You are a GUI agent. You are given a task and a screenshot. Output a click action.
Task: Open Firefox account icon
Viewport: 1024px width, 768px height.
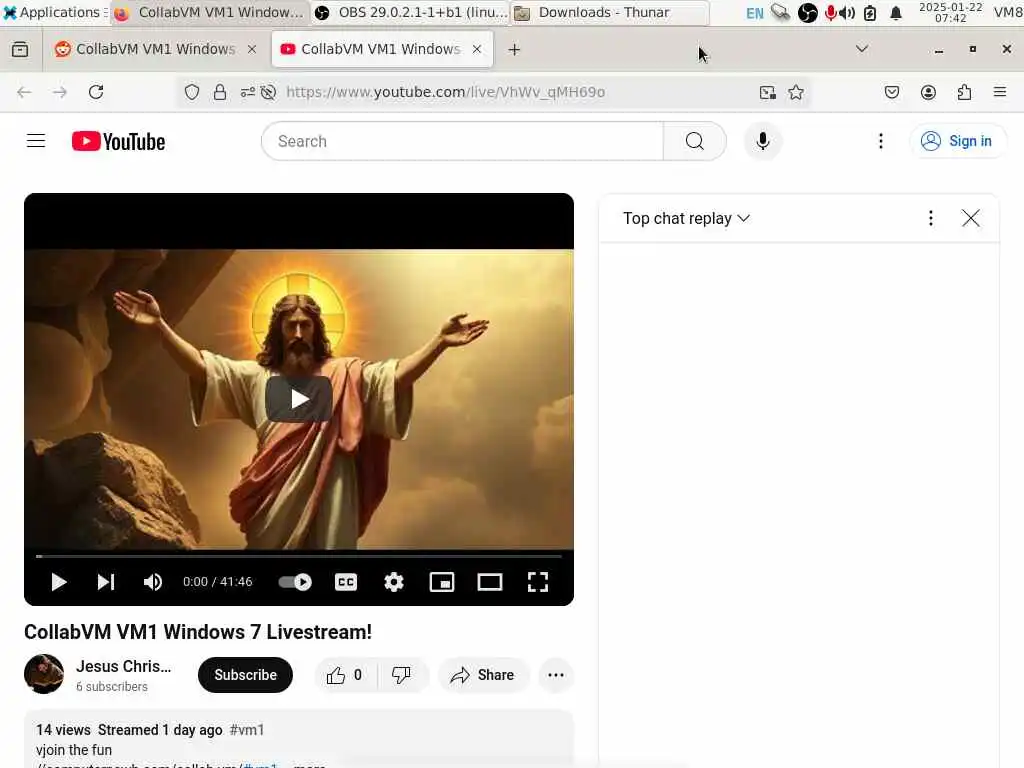(928, 92)
